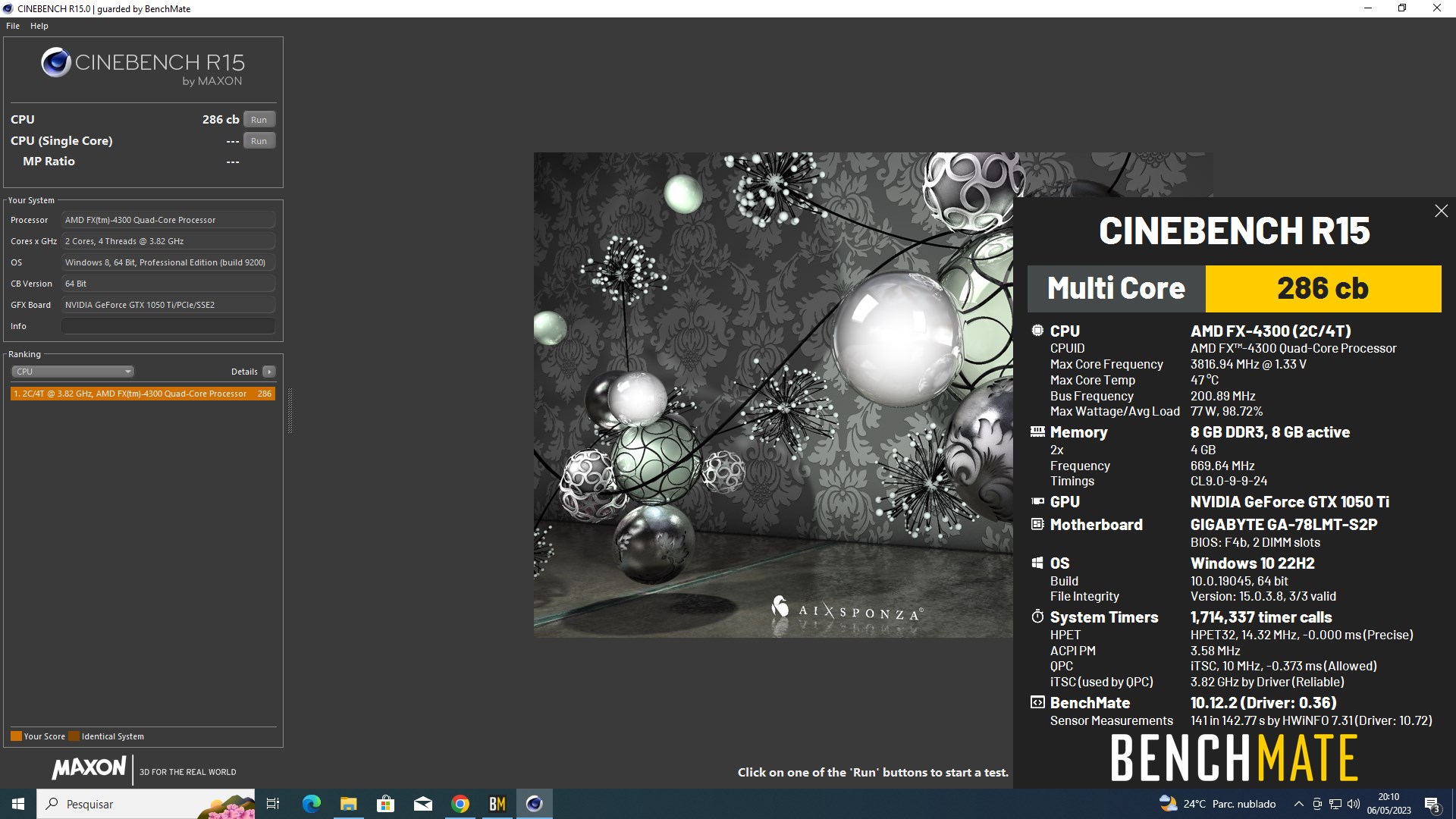The image size is (1456, 819).
Task: Open notification center with 3 alerts
Action: (1432, 804)
